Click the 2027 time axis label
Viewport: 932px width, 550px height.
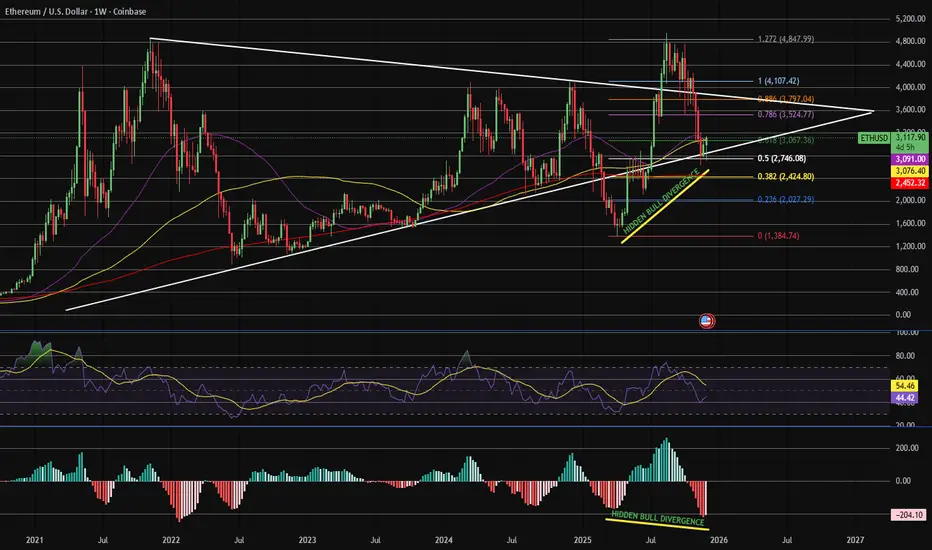coord(855,540)
